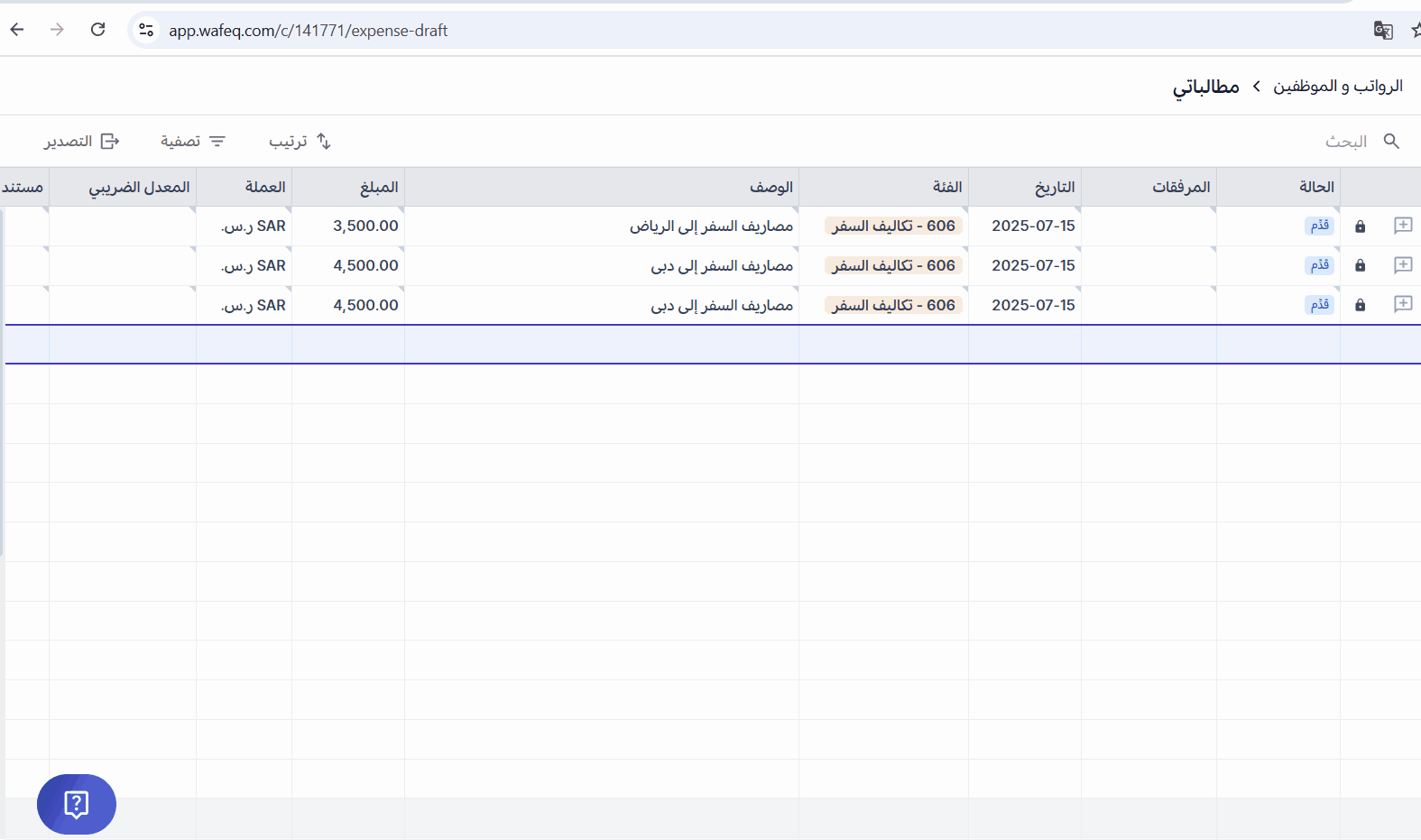Select the الوصف column header

click(602, 187)
